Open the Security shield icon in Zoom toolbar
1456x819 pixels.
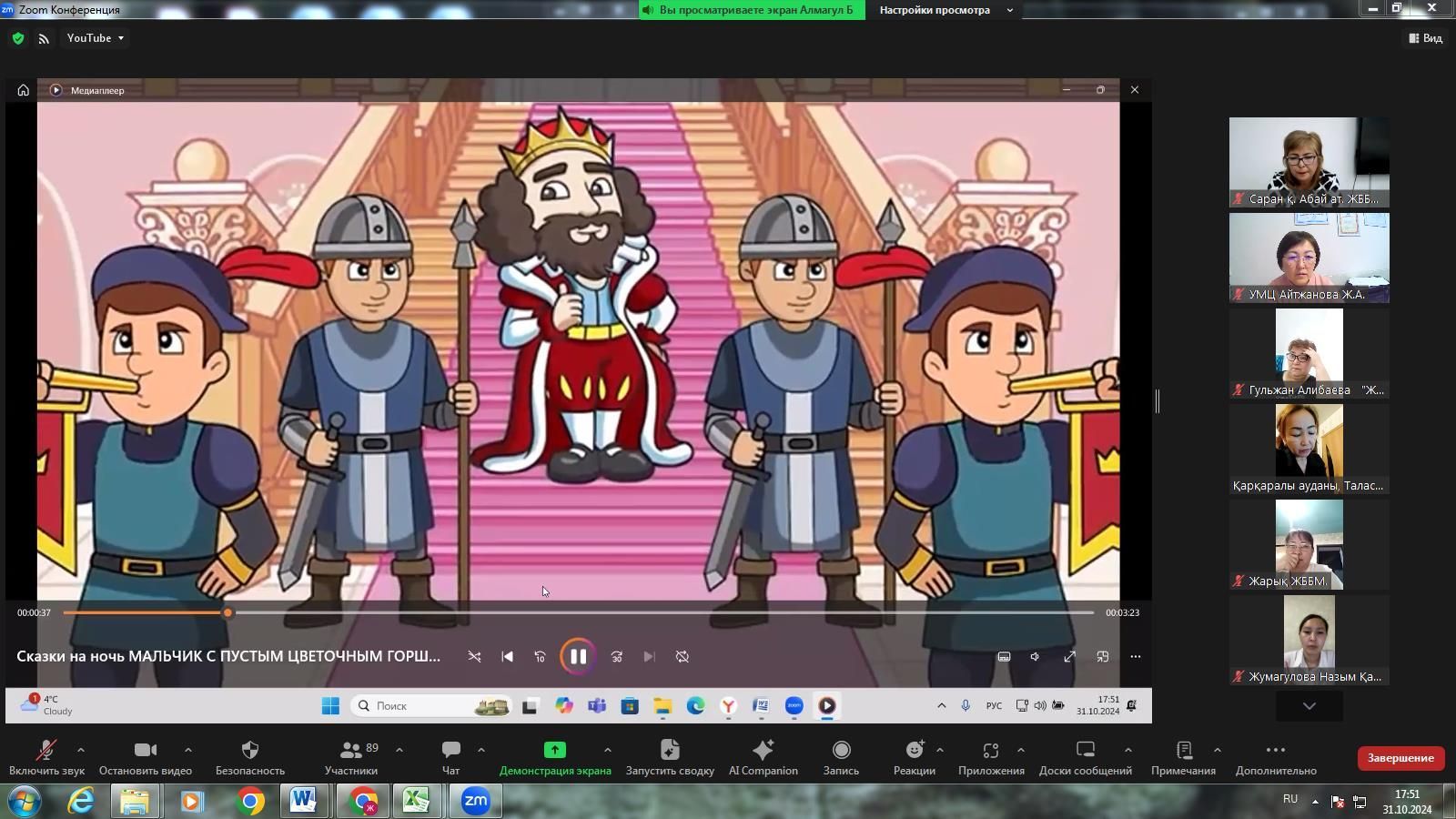[x=250, y=750]
